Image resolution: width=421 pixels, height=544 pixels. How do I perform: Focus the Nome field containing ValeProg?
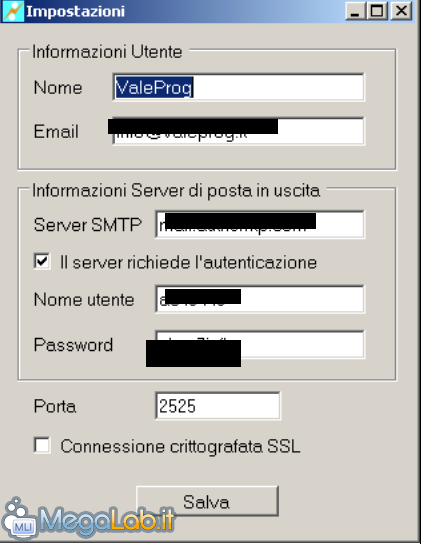click(x=238, y=87)
